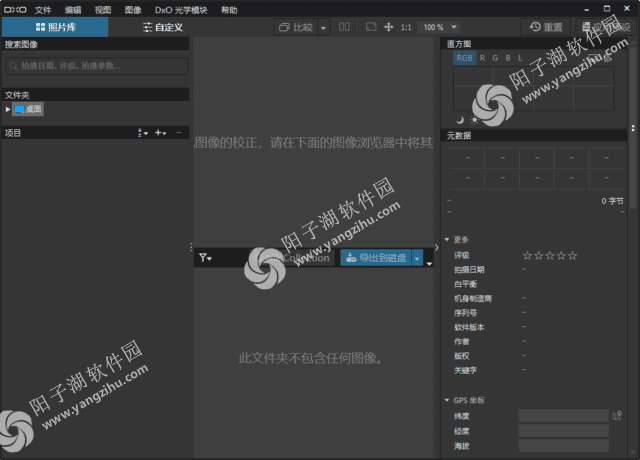Viewport: 640px width, 460px height.
Task: Click the 纬度 latitude field
Action: [x=563, y=416]
